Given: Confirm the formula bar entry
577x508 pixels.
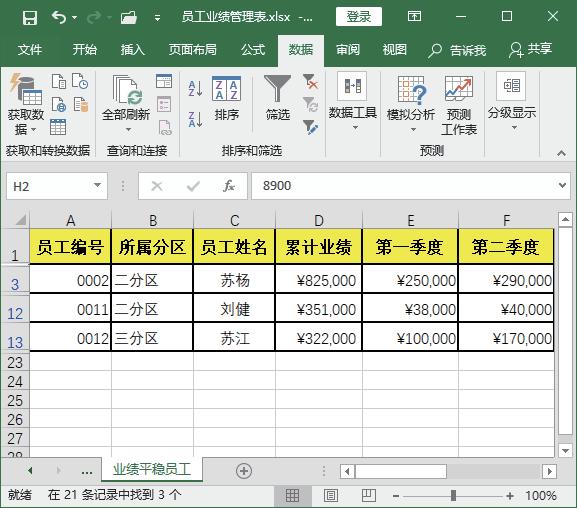Looking at the screenshot, I should [193, 186].
